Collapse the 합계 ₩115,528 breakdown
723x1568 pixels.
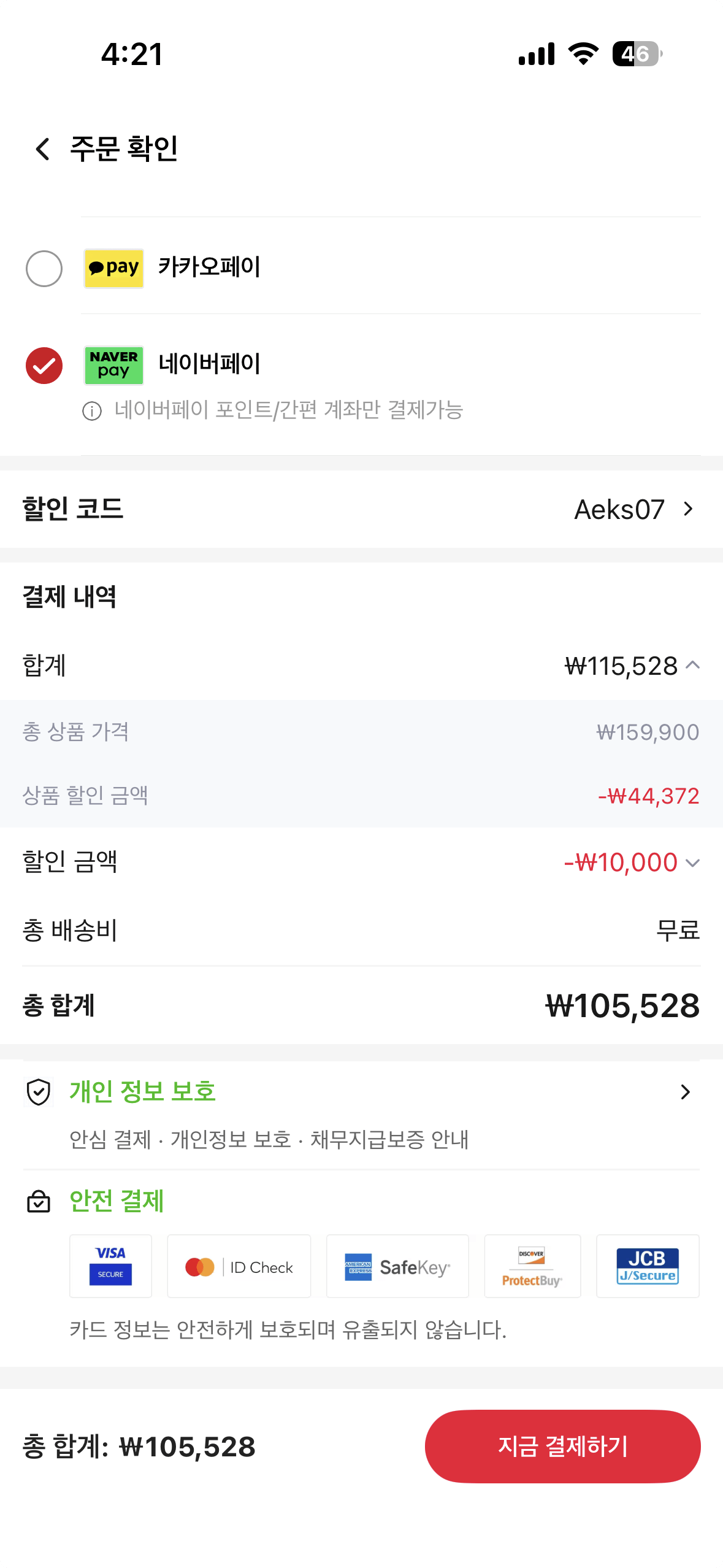[693, 665]
